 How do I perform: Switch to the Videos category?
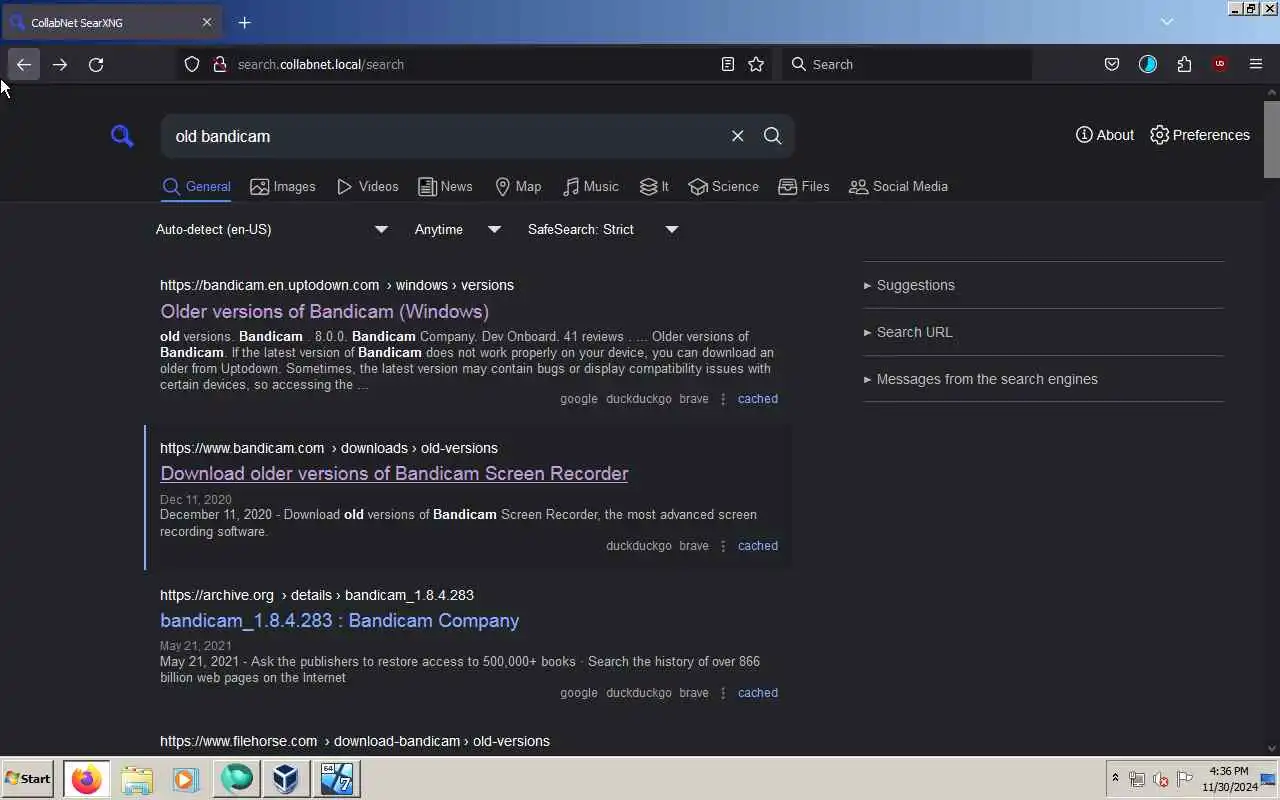click(x=367, y=186)
